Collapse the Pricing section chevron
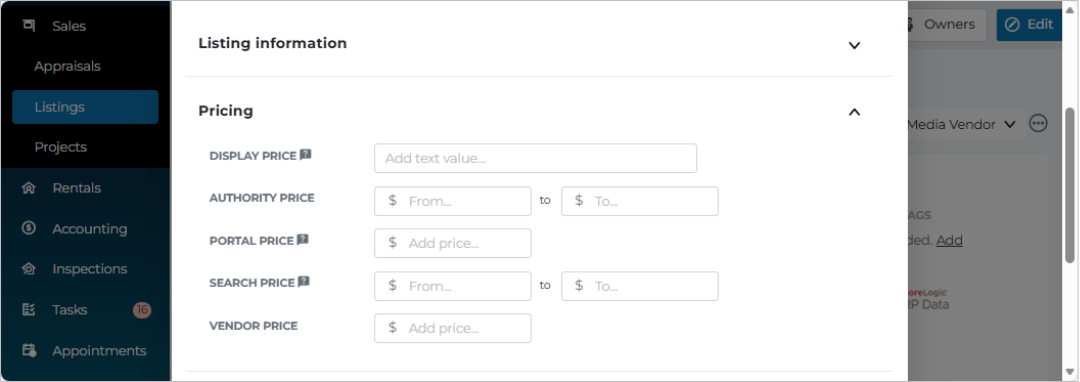 pos(854,112)
